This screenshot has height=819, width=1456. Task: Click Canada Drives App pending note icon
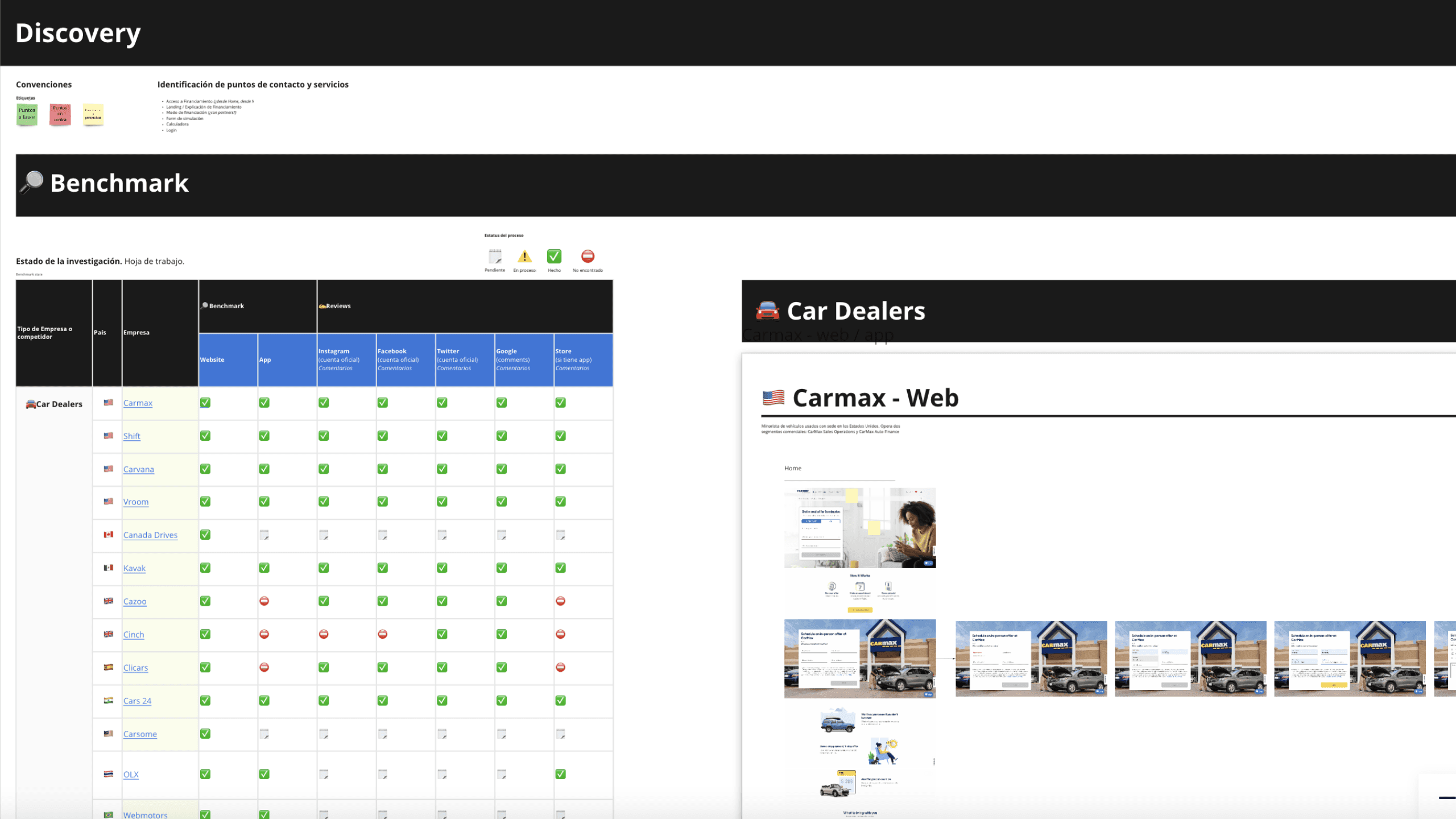(x=264, y=535)
